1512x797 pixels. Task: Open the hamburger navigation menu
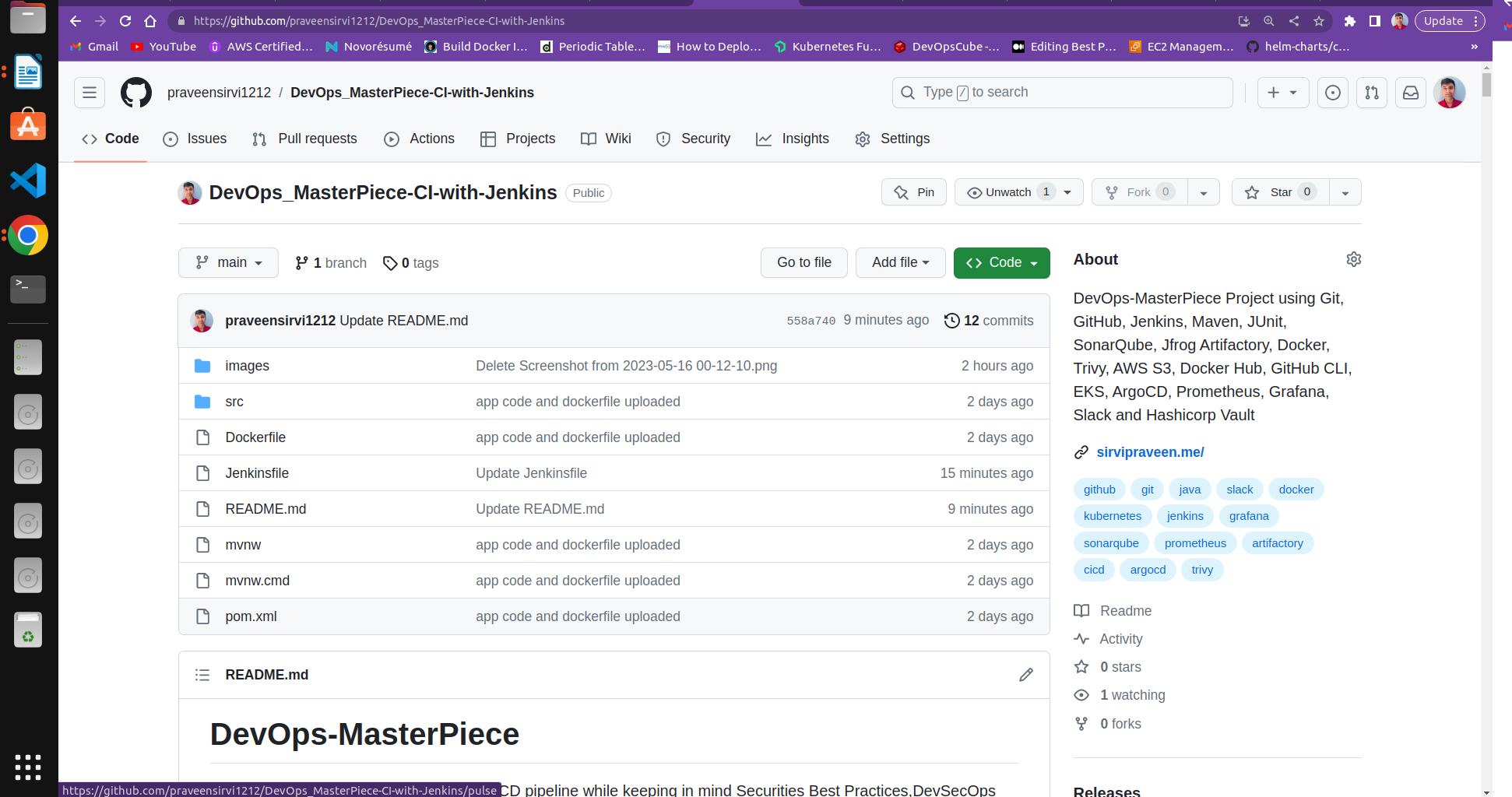coord(90,93)
